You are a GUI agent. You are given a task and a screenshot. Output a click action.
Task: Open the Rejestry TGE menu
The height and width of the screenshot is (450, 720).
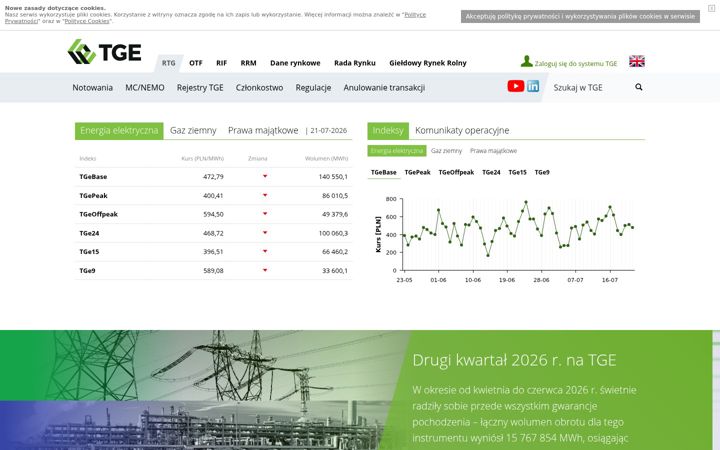[x=200, y=87]
